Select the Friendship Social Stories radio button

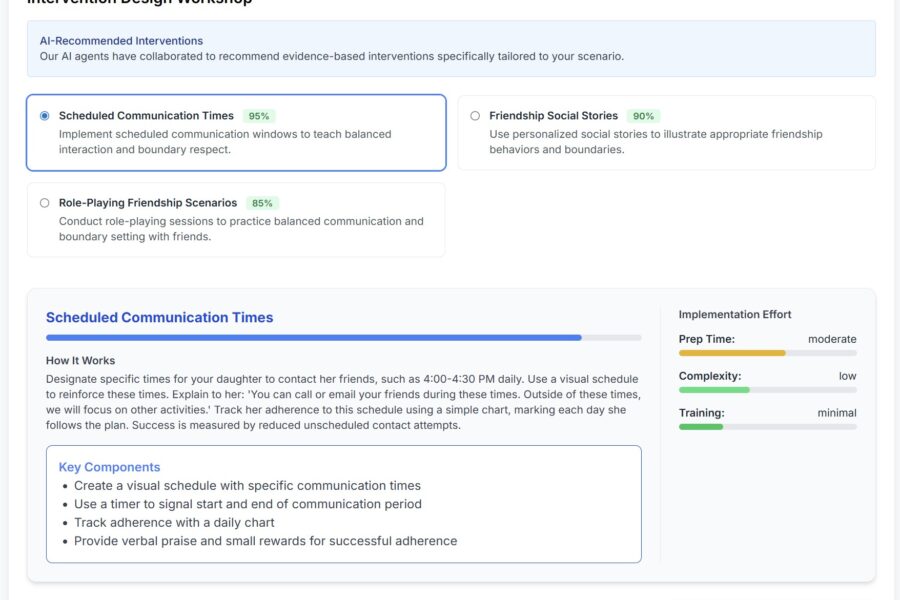pos(475,115)
